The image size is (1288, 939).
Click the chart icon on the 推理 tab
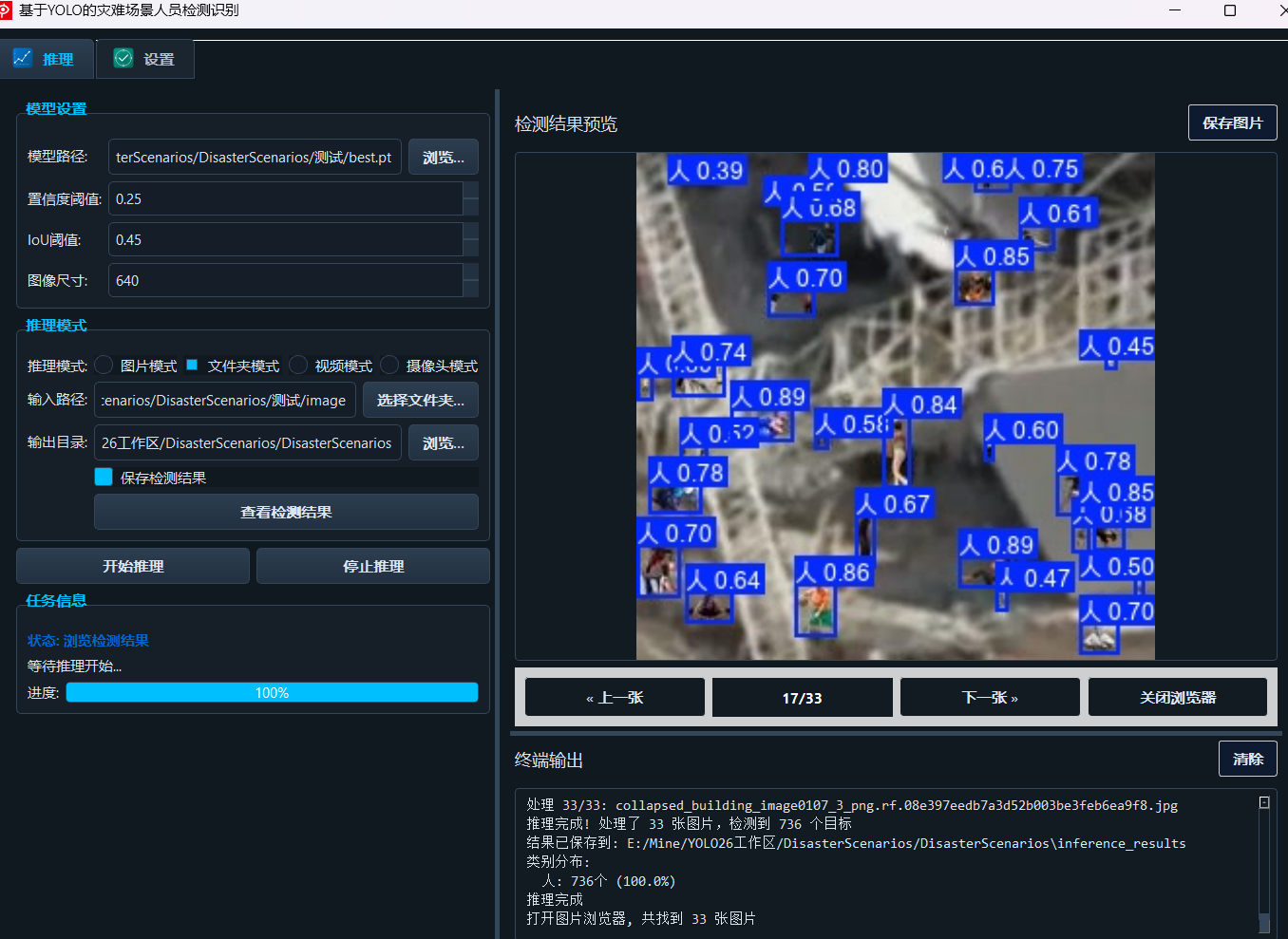[23, 58]
